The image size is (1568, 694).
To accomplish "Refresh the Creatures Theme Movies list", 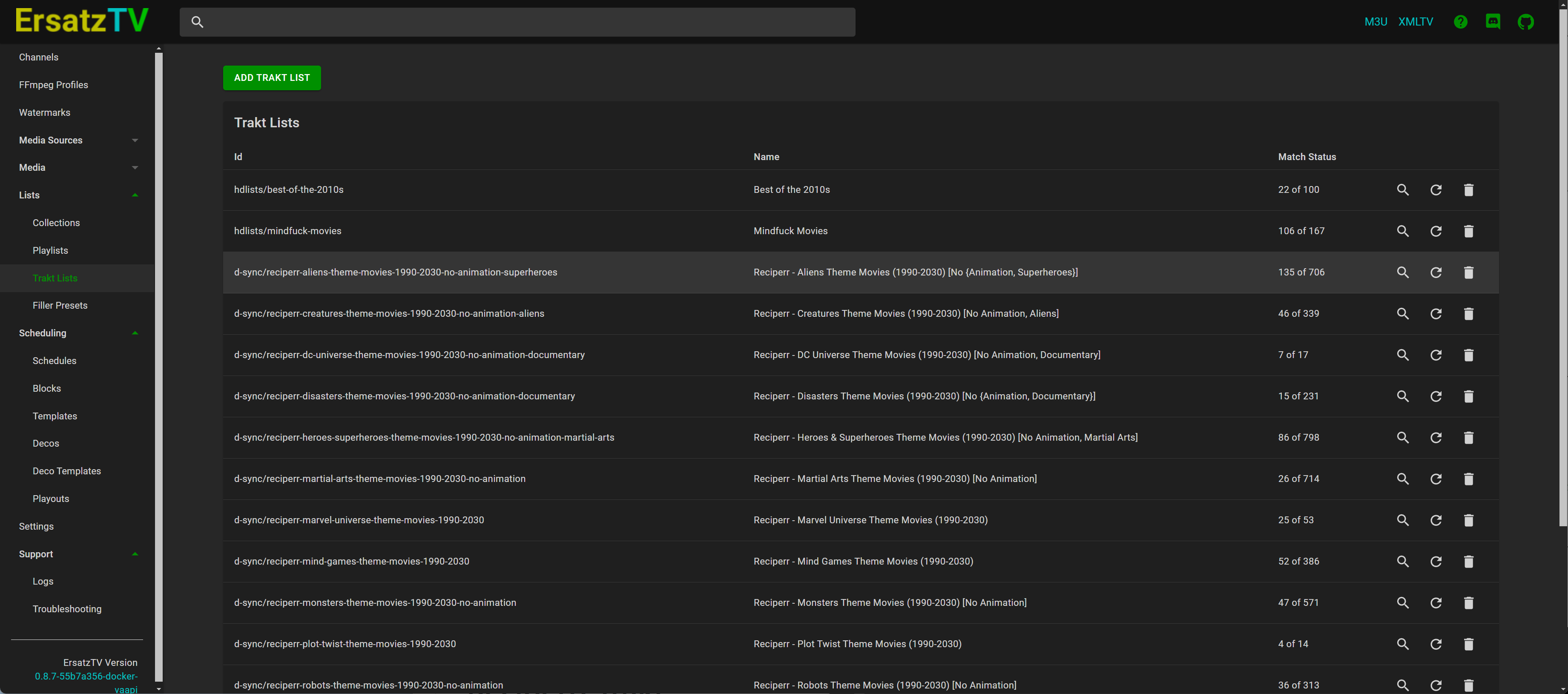I will click(x=1435, y=314).
